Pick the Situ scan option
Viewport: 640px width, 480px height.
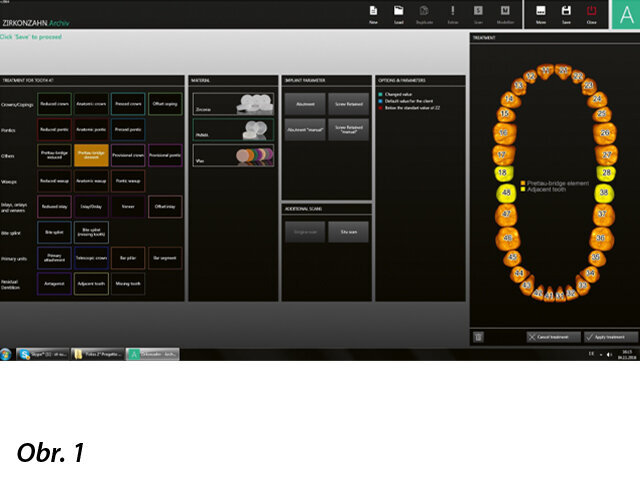click(348, 230)
